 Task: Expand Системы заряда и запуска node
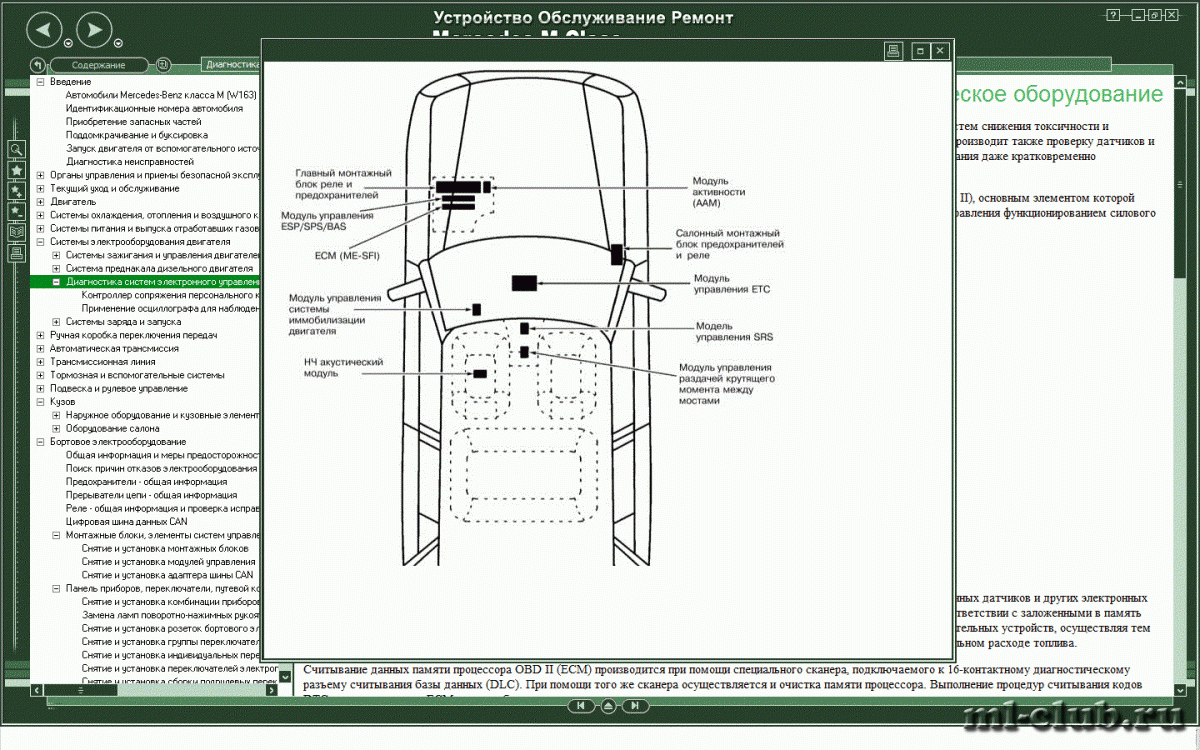point(56,322)
